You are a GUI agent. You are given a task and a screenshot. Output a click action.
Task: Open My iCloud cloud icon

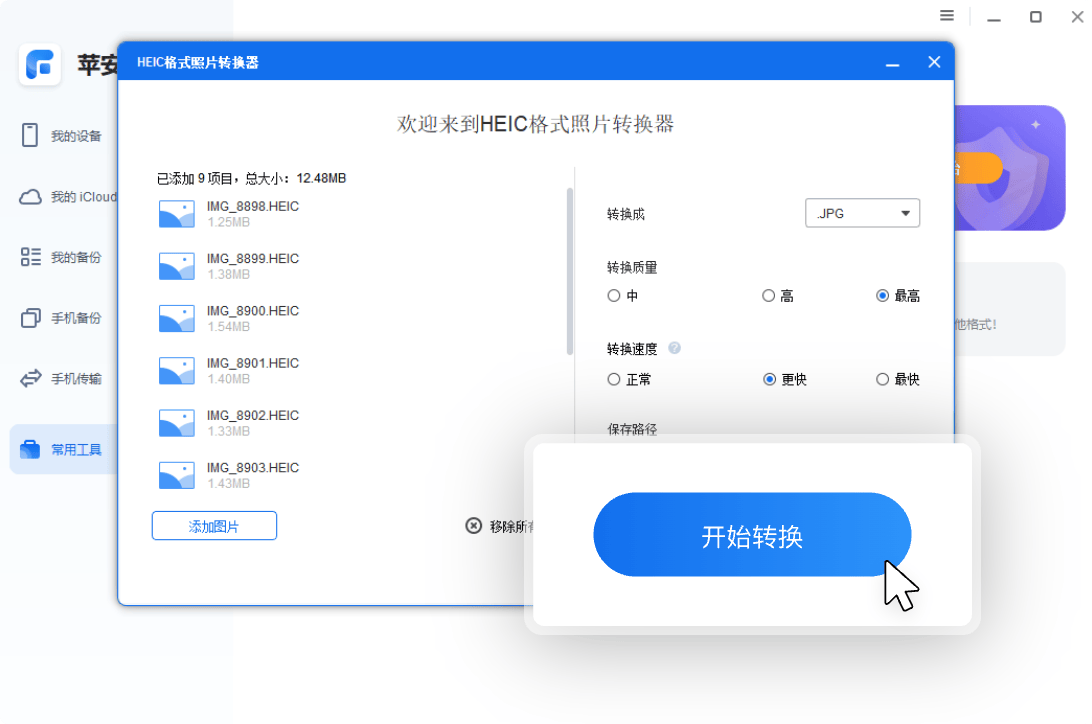30,197
